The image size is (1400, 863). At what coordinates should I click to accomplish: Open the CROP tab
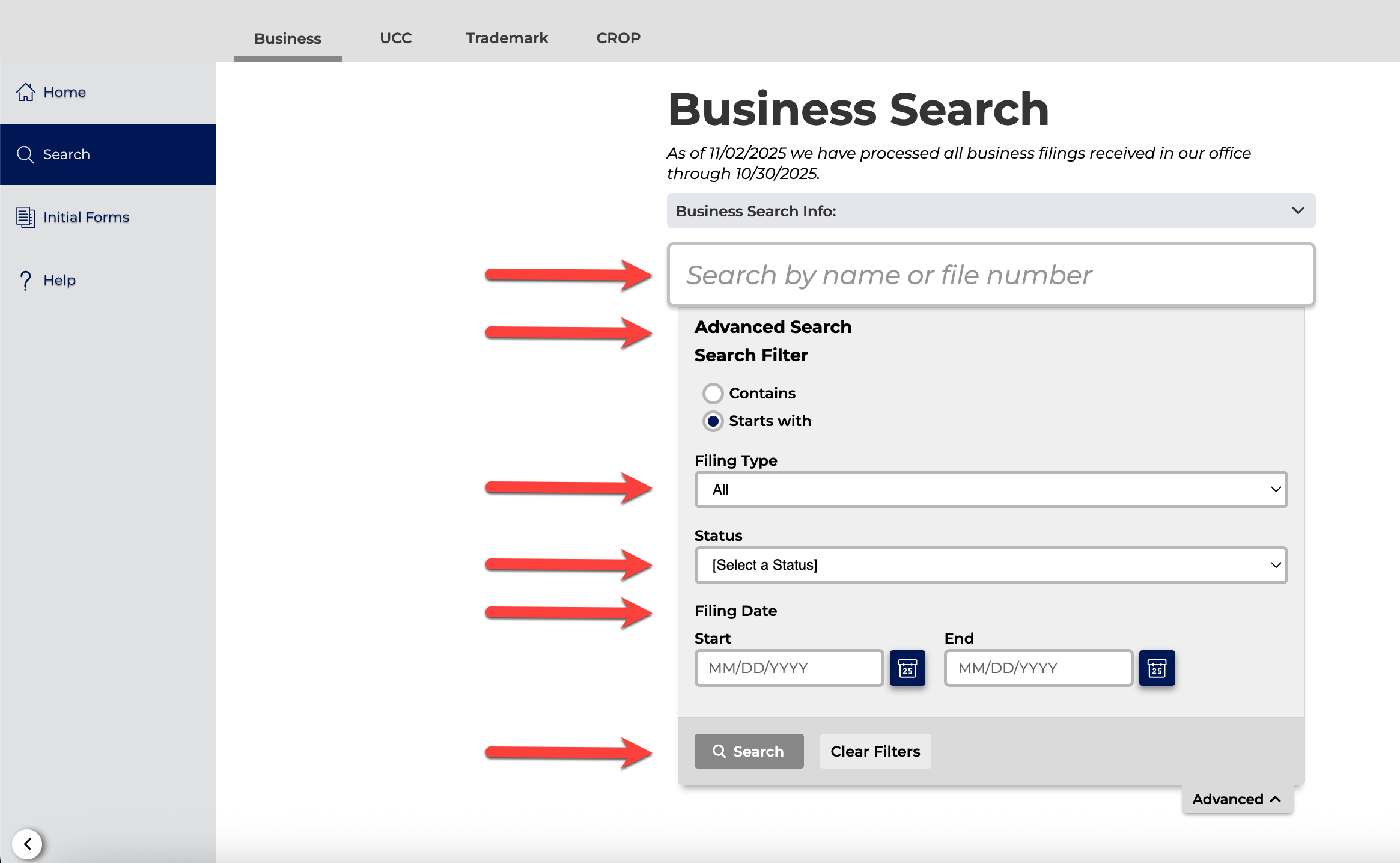tap(618, 38)
